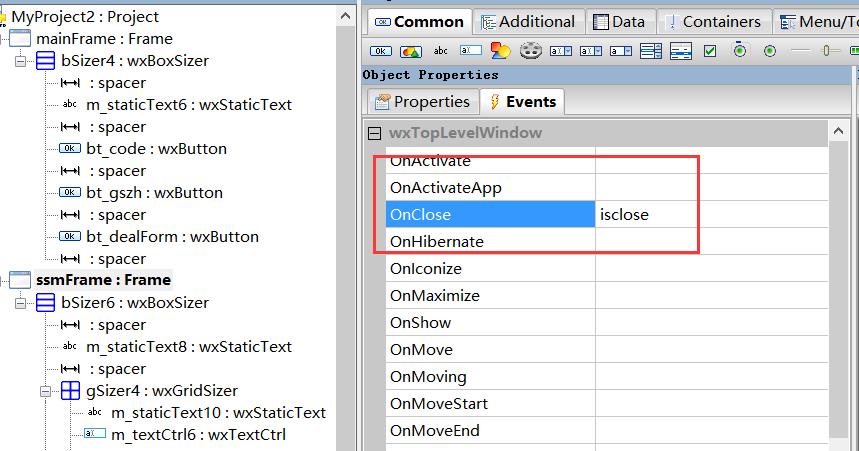This screenshot has height=451, width=859.
Task: Choose the wxStaticText abc palette icon
Action: (441, 51)
